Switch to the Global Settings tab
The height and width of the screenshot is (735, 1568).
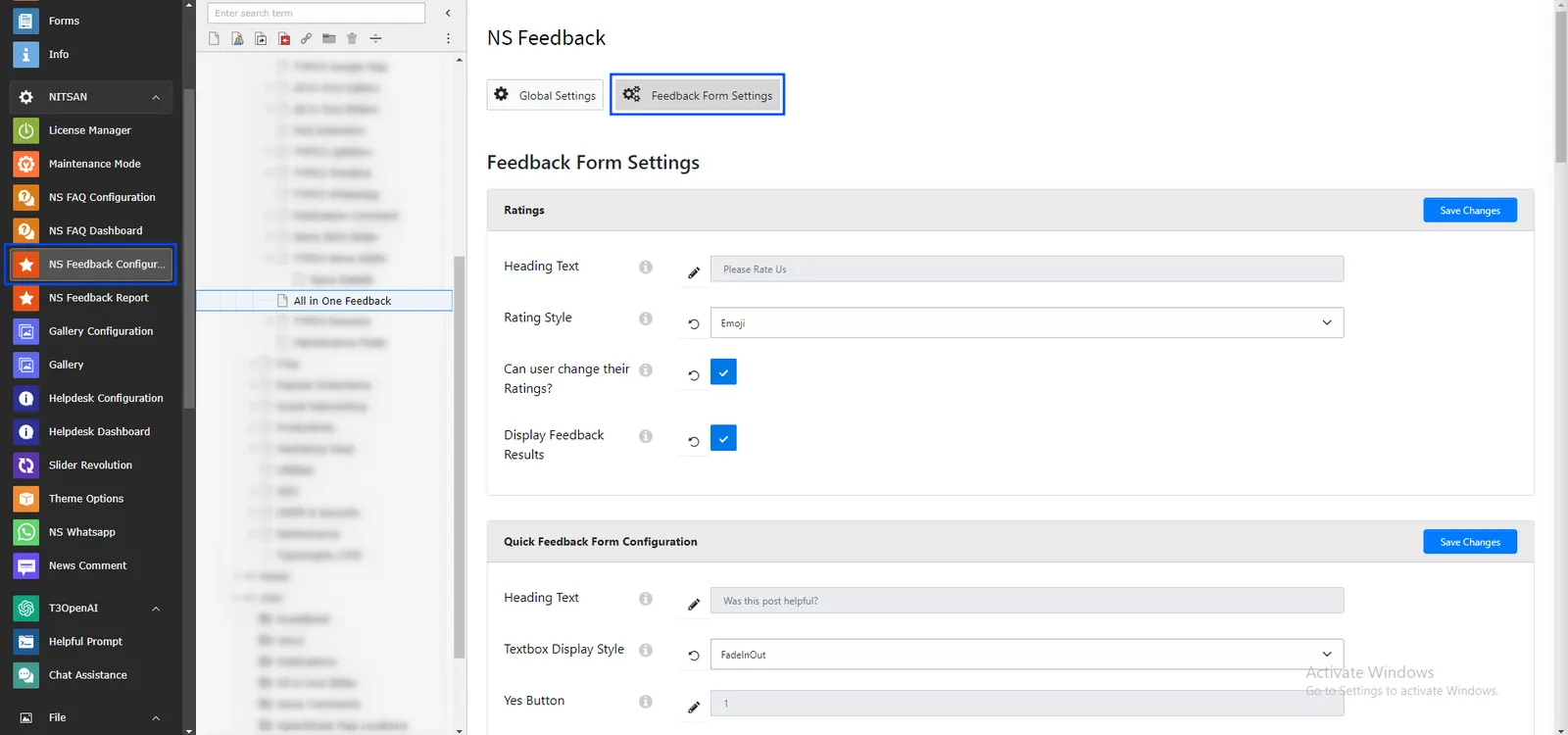click(x=545, y=95)
